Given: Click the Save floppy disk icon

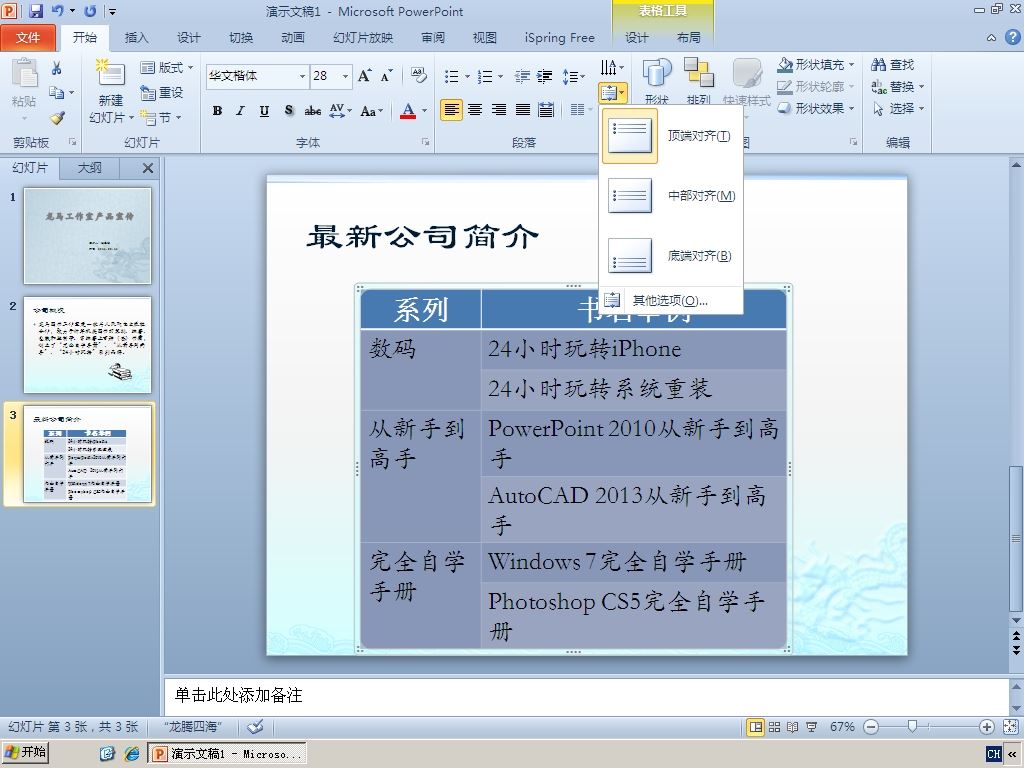Looking at the screenshot, I should coord(36,11).
